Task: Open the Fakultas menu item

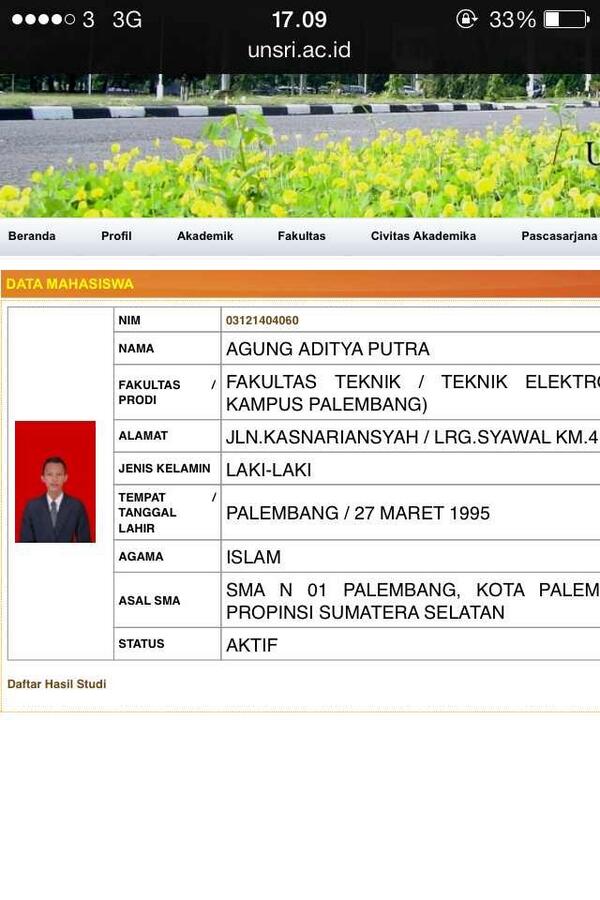Action: pyautogui.click(x=301, y=236)
